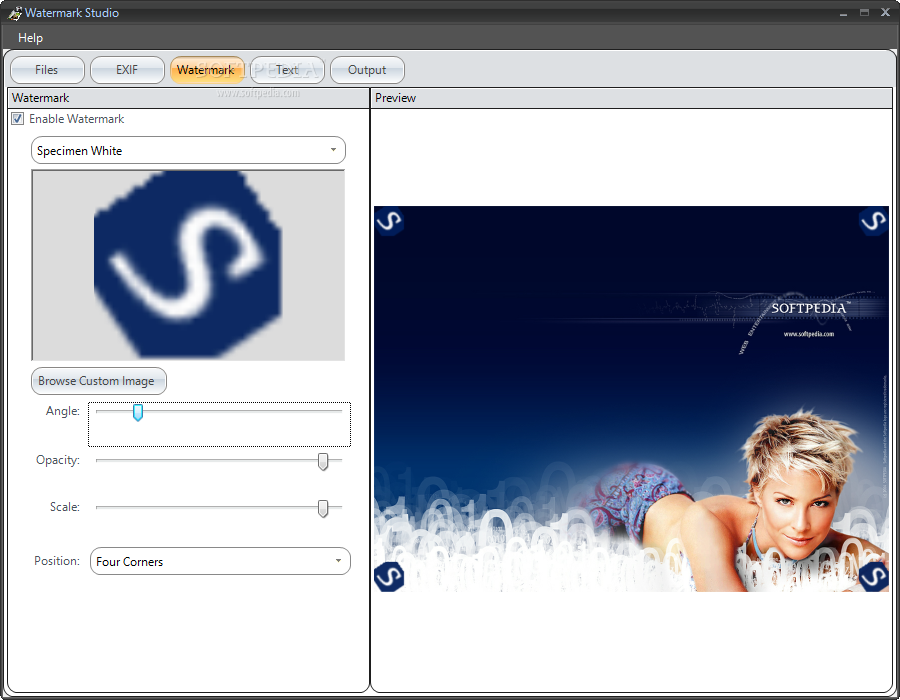Click the watermark specimen preview image
900x700 pixels.
(x=188, y=265)
